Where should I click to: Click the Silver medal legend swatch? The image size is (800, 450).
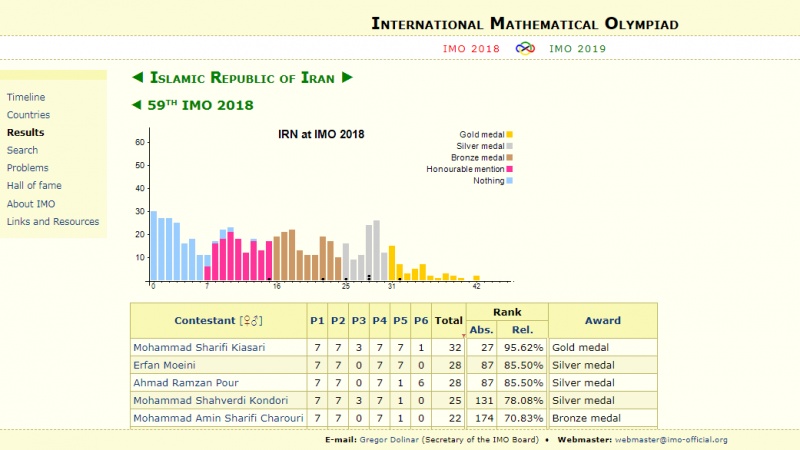click(509, 146)
